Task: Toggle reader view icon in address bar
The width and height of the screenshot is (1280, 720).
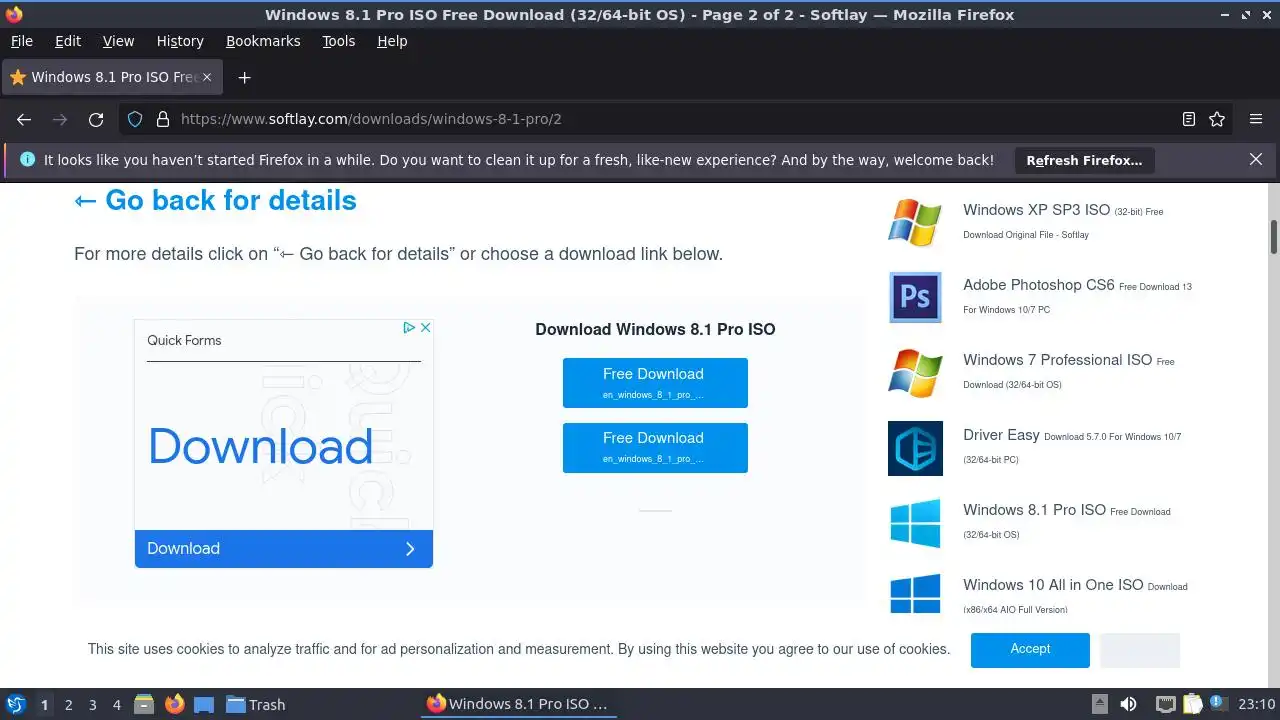Action: [x=1189, y=119]
